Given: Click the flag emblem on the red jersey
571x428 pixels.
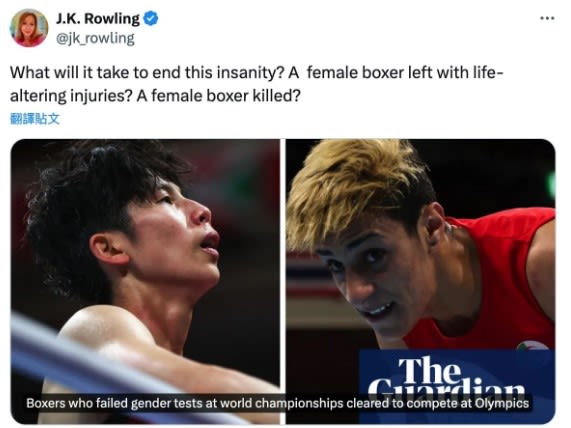Looking at the screenshot, I should 532,345.
